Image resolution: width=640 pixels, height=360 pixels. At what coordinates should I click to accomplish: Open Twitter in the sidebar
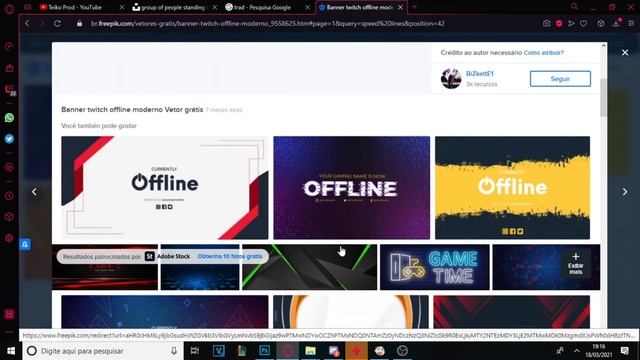tap(9, 139)
